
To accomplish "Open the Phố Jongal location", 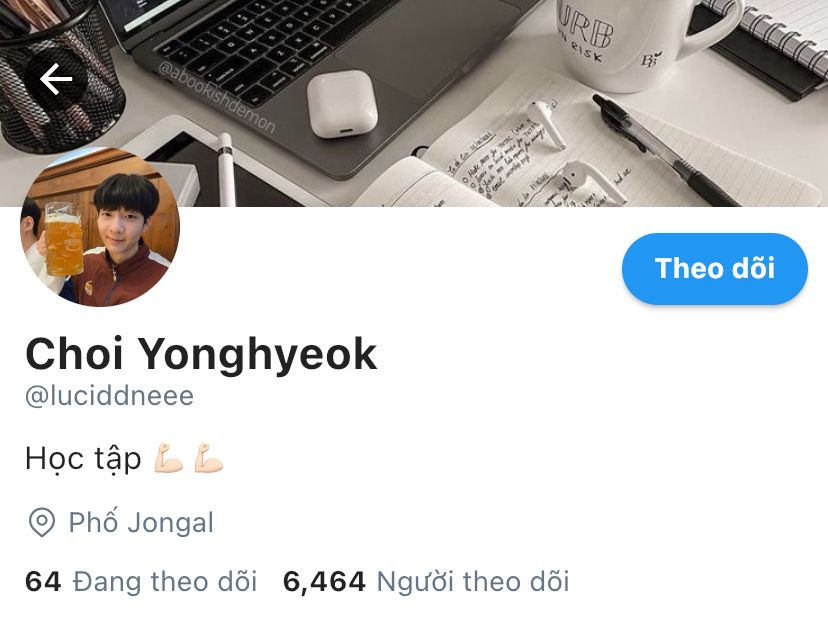I will click(141, 522).
